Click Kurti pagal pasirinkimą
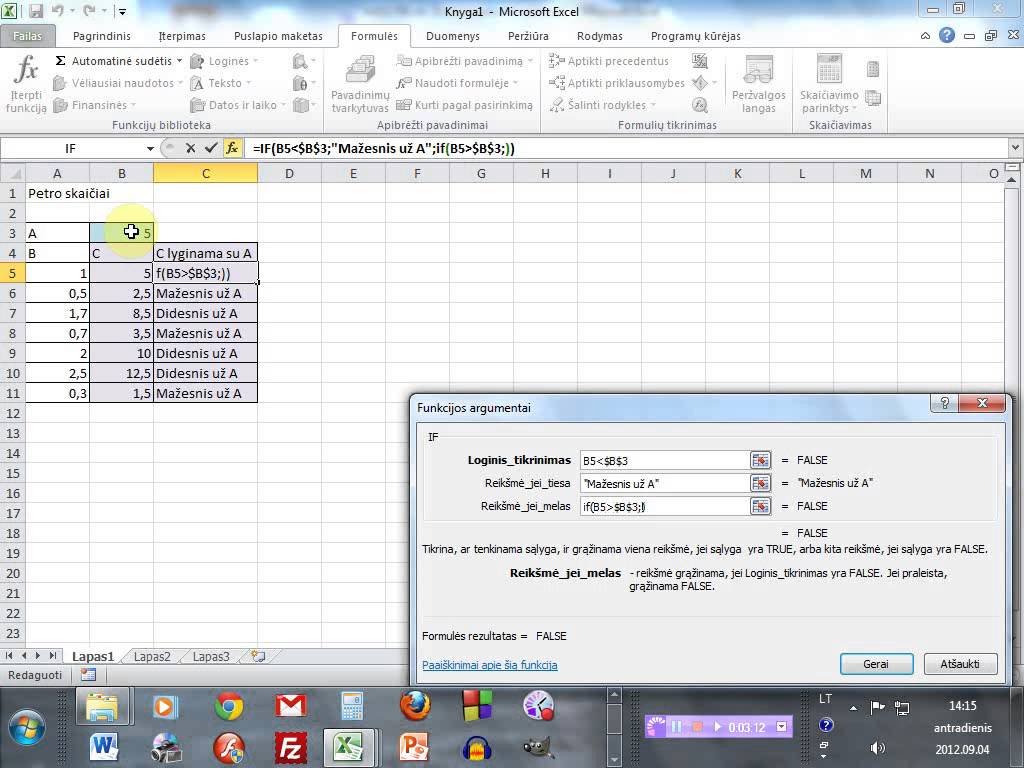 click(x=464, y=104)
